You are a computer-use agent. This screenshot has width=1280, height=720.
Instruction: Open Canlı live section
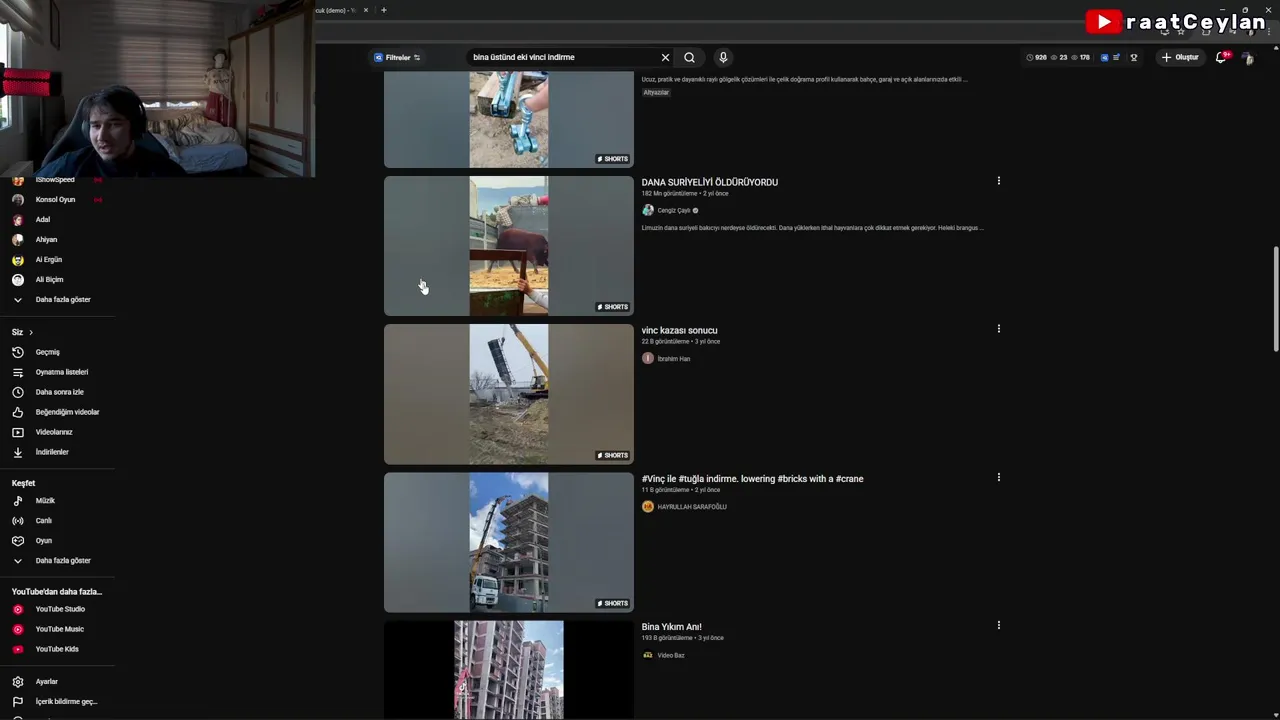coord(43,521)
